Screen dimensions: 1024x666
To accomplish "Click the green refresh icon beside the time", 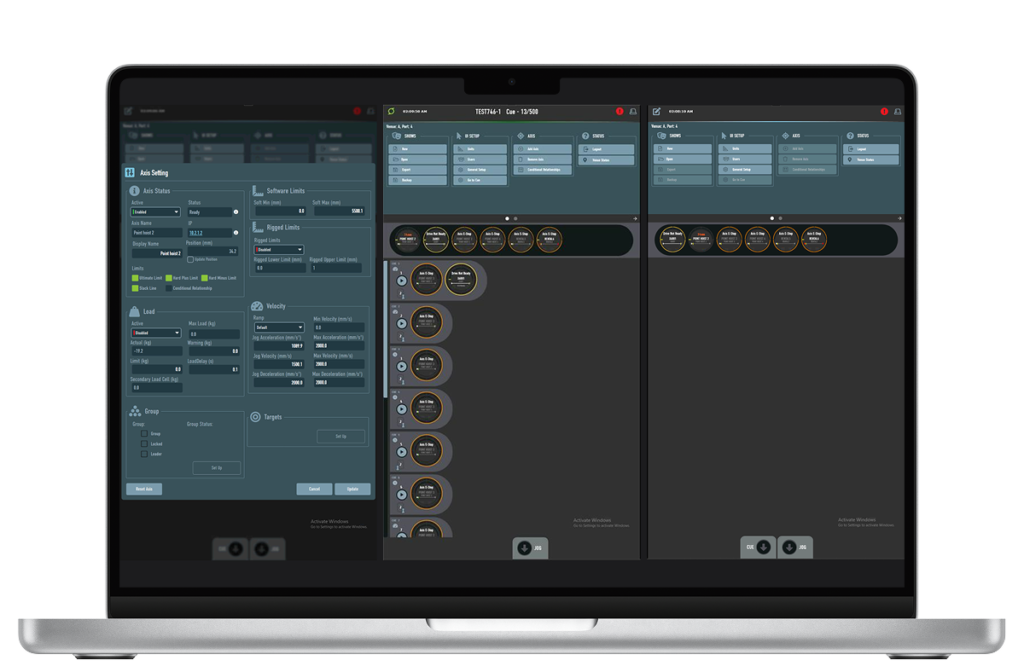I will pos(391,112).
